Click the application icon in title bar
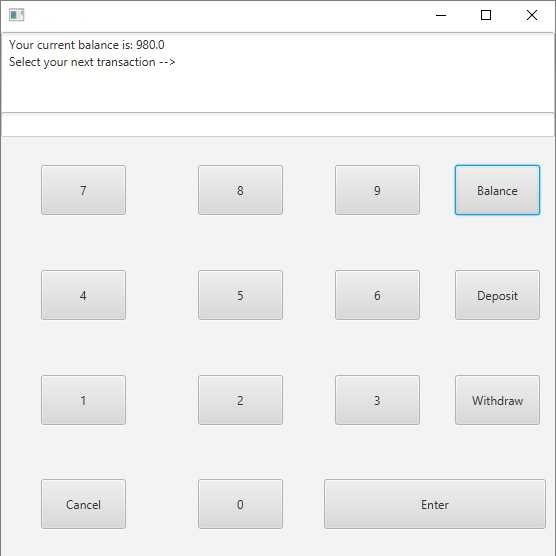This screenshot has width=556, height=556. point(16,15)
